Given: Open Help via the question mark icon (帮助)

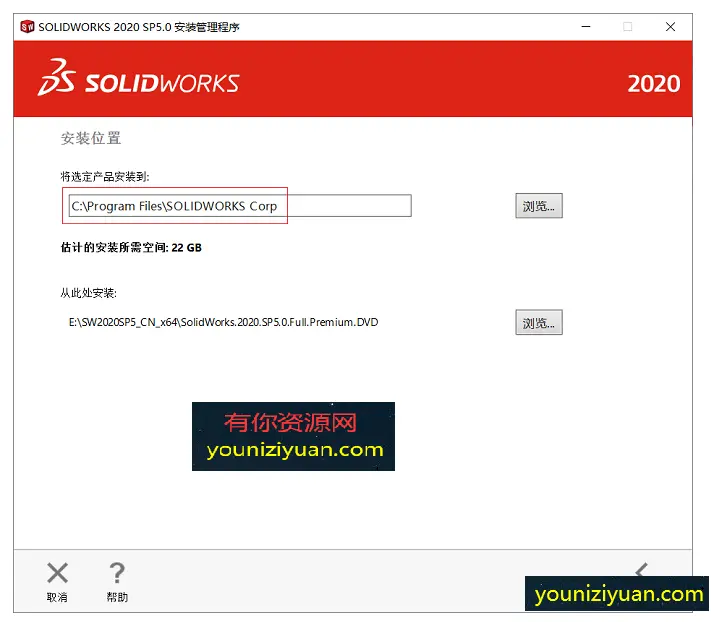Looking at the screenshot, I should click(x=117, y=573).
